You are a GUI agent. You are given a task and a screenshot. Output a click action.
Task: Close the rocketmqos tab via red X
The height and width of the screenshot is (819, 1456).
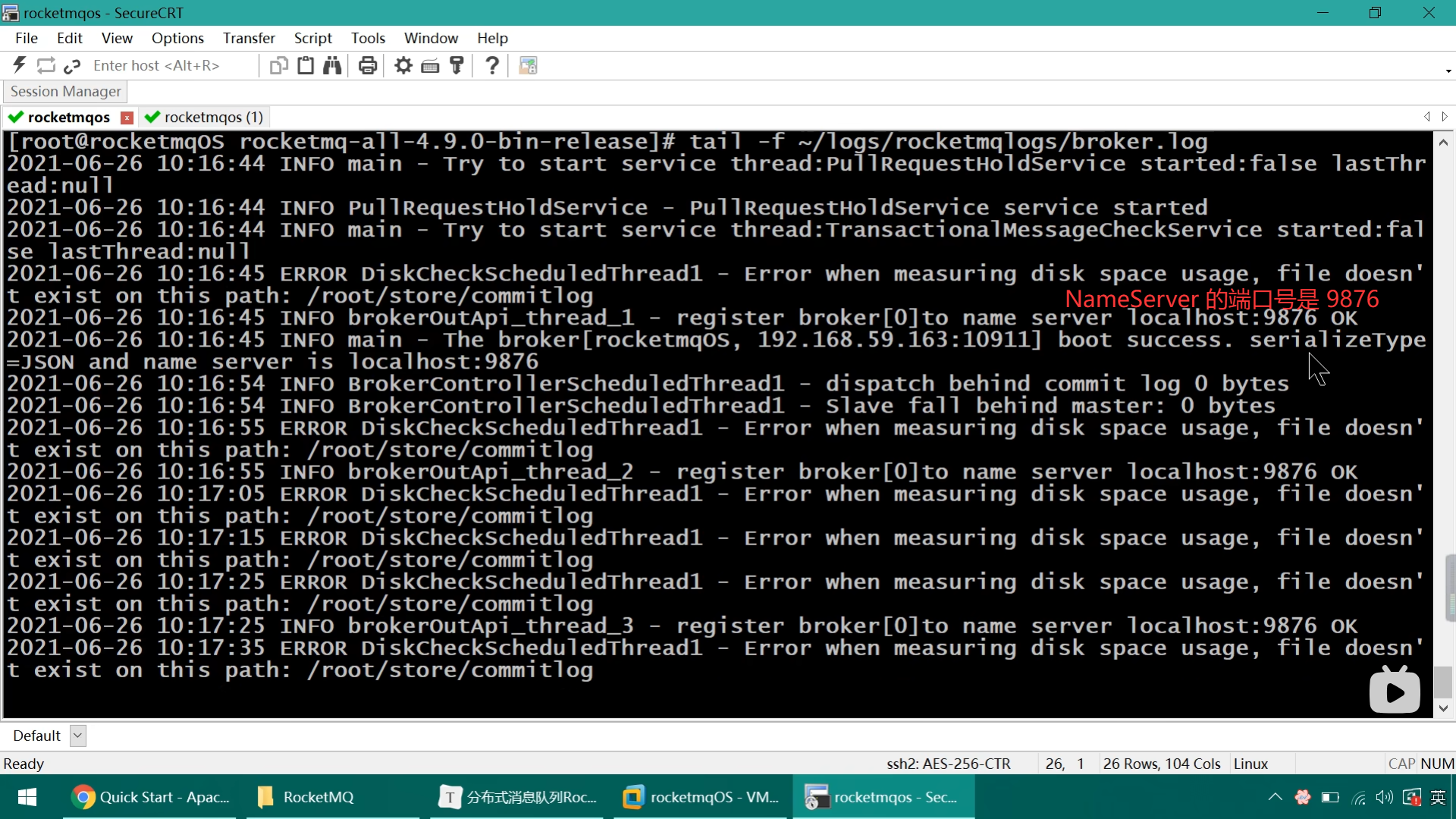[x=127, y=118]
